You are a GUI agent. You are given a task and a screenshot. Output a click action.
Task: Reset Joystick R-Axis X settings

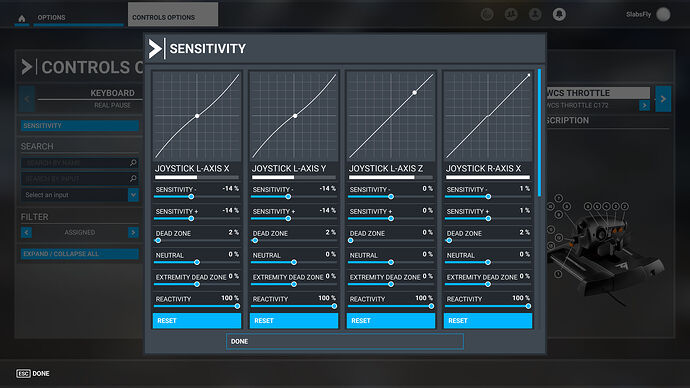488,321
